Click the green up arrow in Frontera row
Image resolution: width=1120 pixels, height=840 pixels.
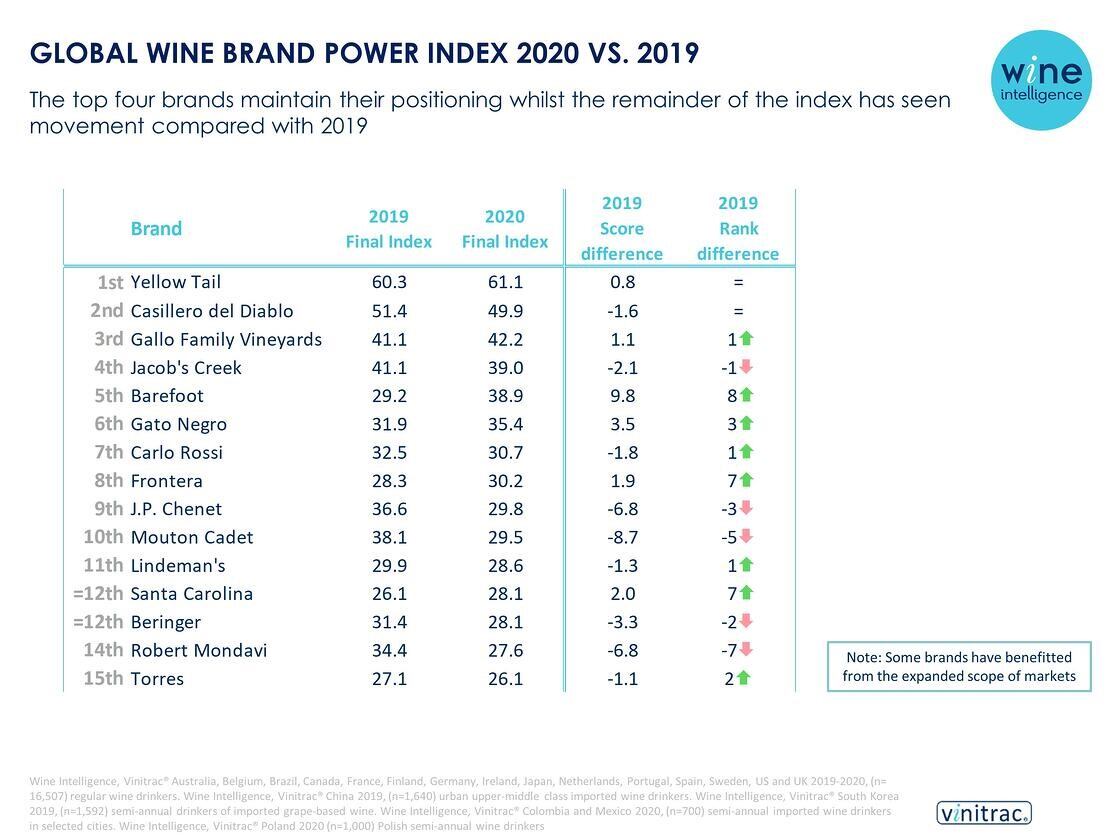pos(746,480)
